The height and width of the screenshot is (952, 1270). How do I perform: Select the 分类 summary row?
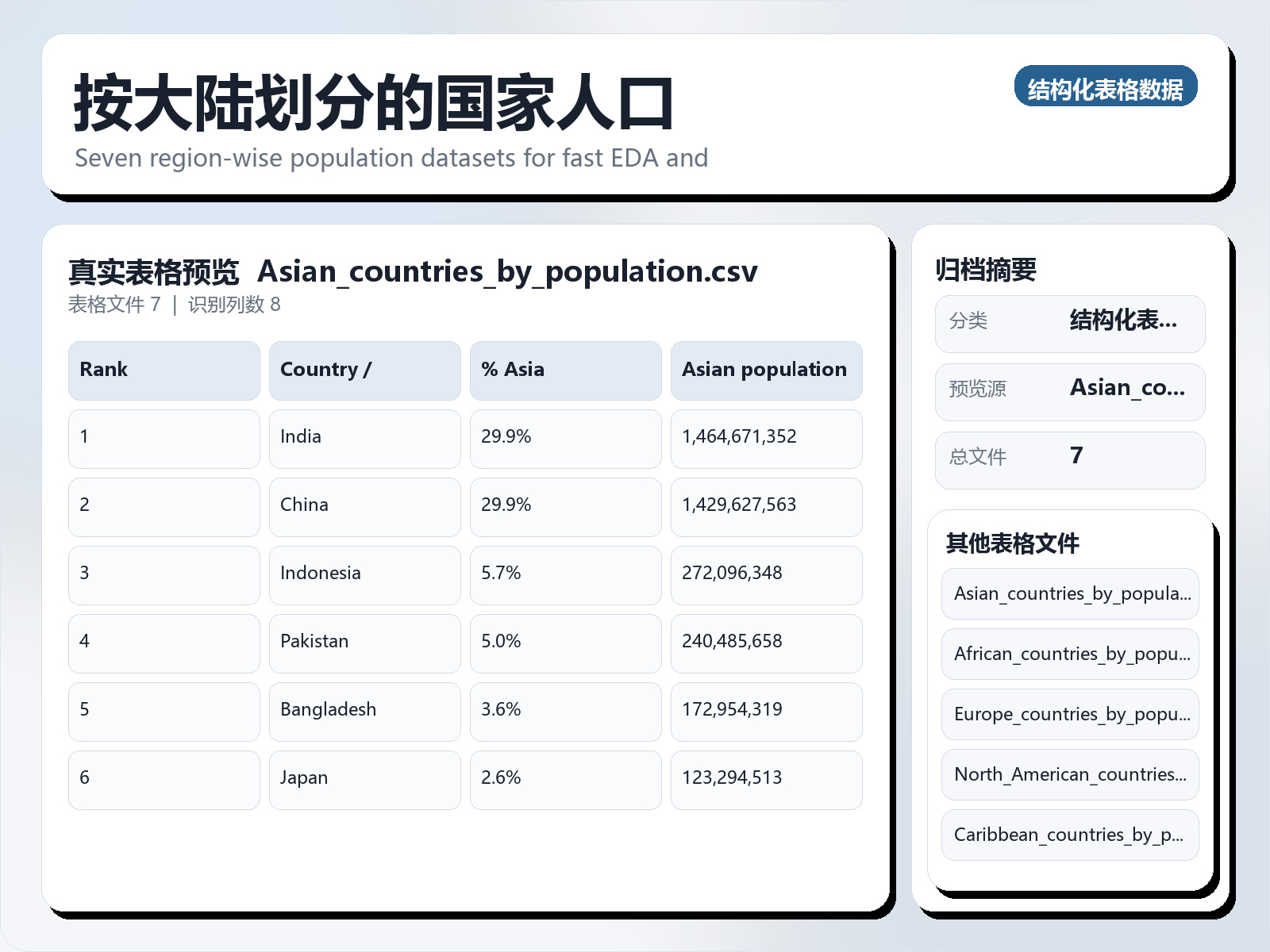click(x=1070, y=322)
